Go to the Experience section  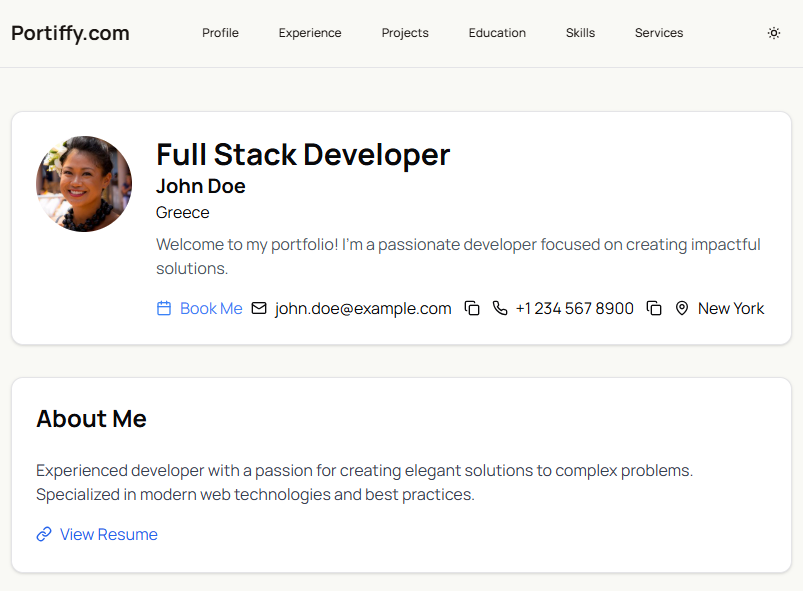point(310,33)
